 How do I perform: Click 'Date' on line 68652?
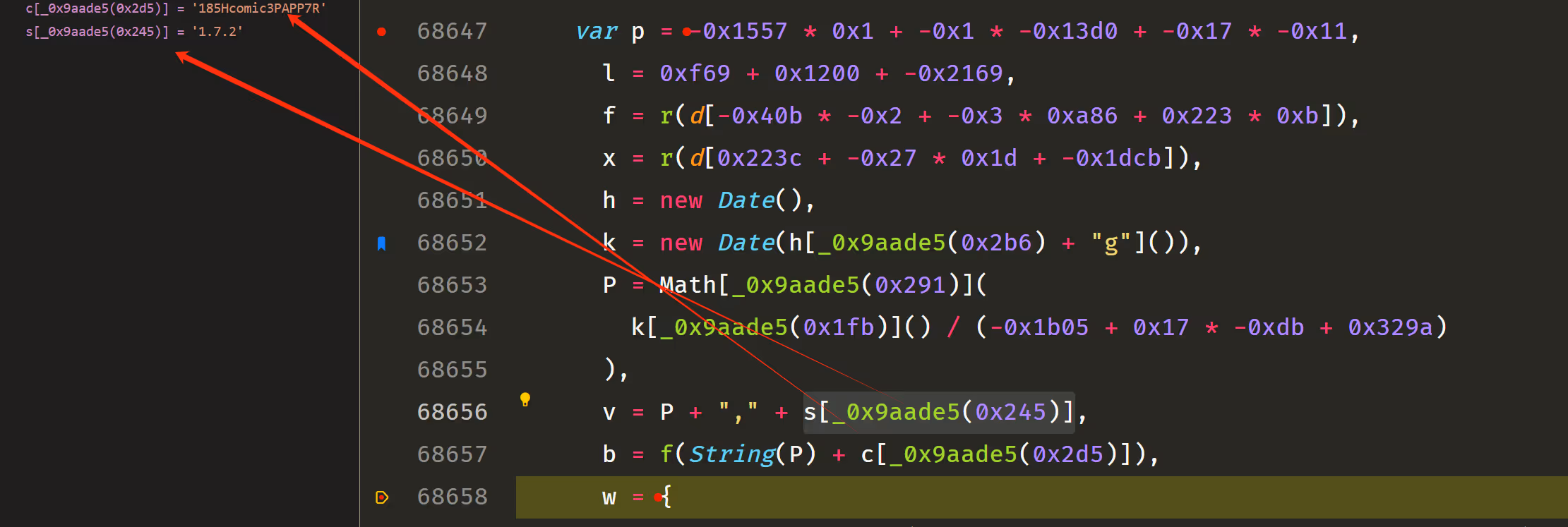coord(746,243)
